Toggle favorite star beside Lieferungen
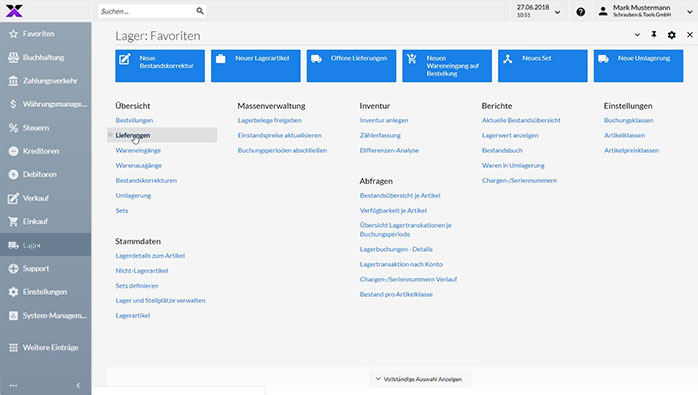698x395 pixels. point(110,134)
